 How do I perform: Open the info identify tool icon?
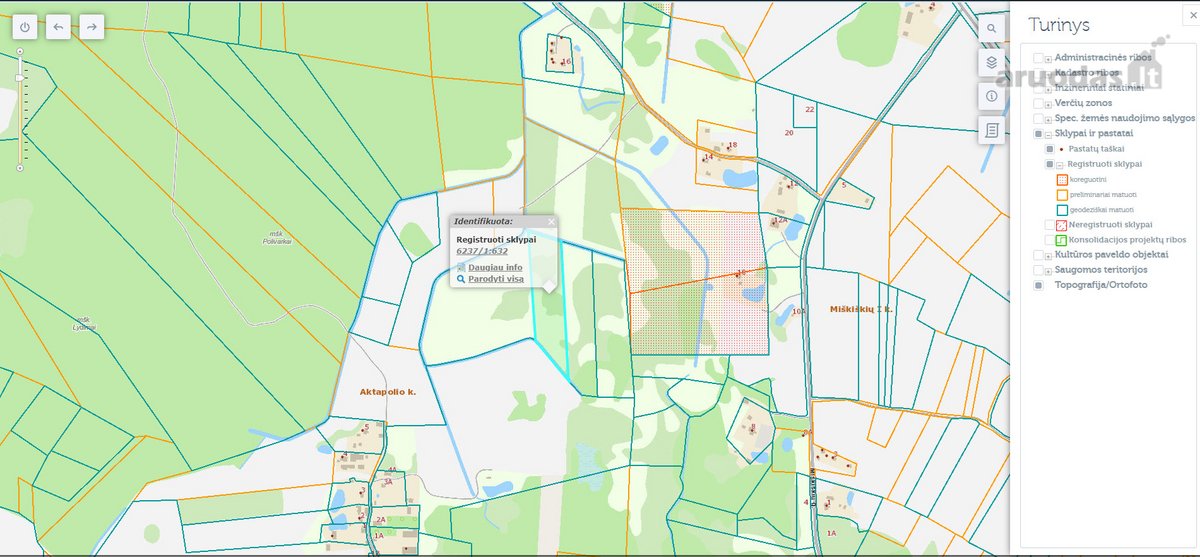point(991,96)
